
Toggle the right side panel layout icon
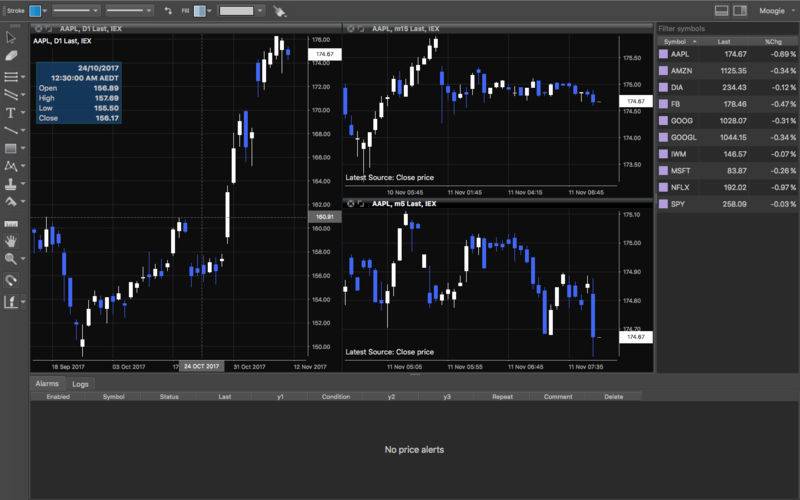pyautogui.click(x=740, y=10)
